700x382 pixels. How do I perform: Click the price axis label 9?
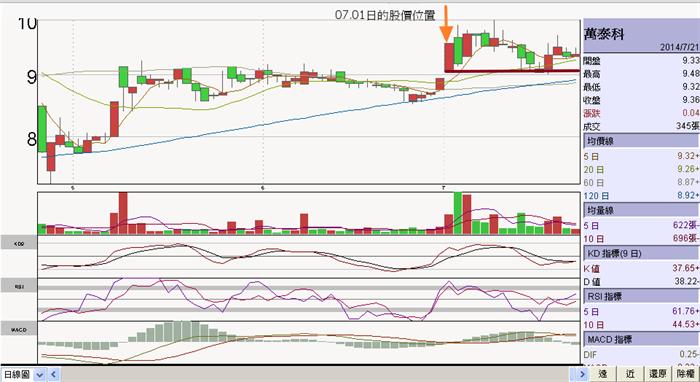click(x=31, y=77)
